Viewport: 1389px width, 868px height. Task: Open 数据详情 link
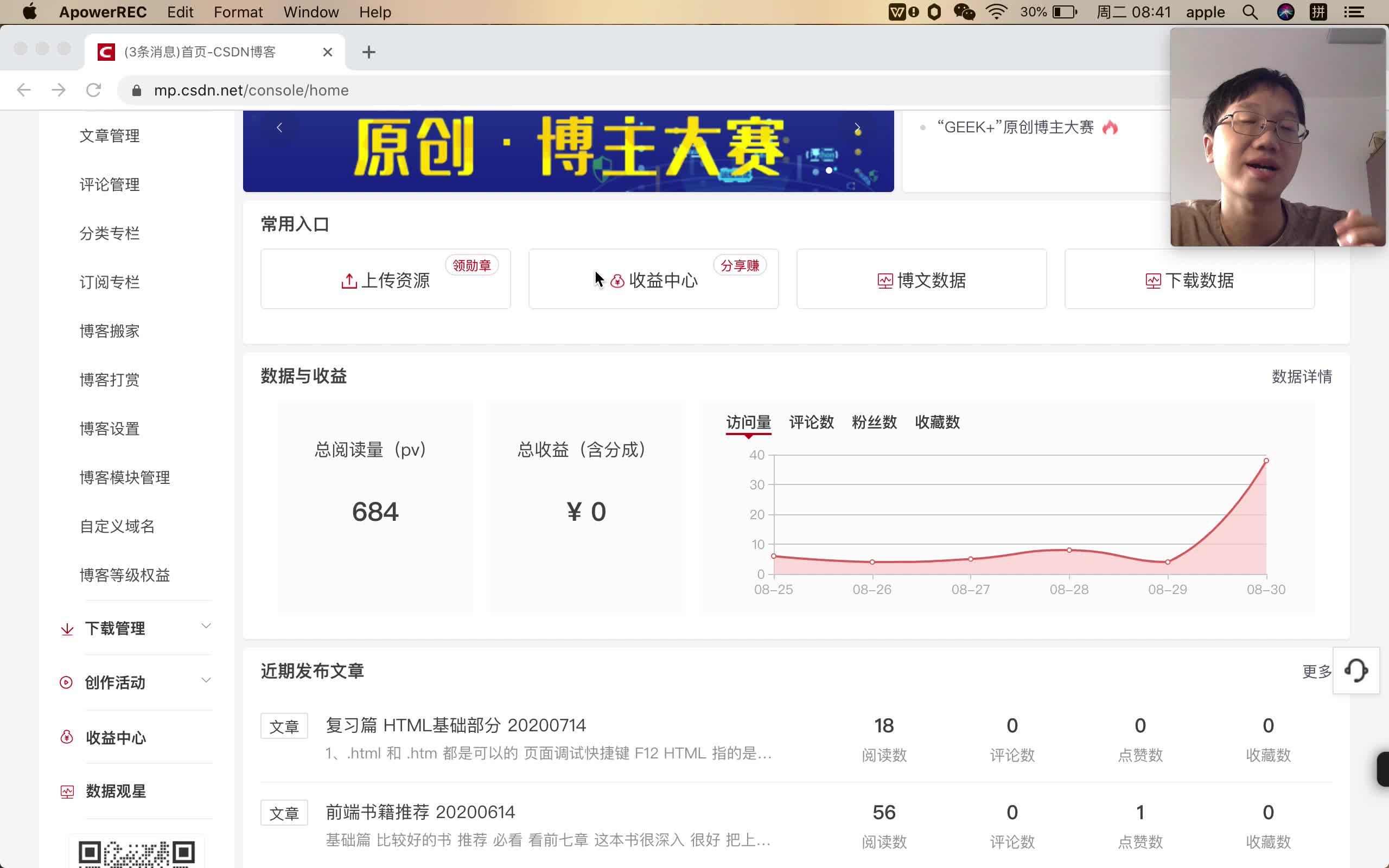(x=1302, y=376)
